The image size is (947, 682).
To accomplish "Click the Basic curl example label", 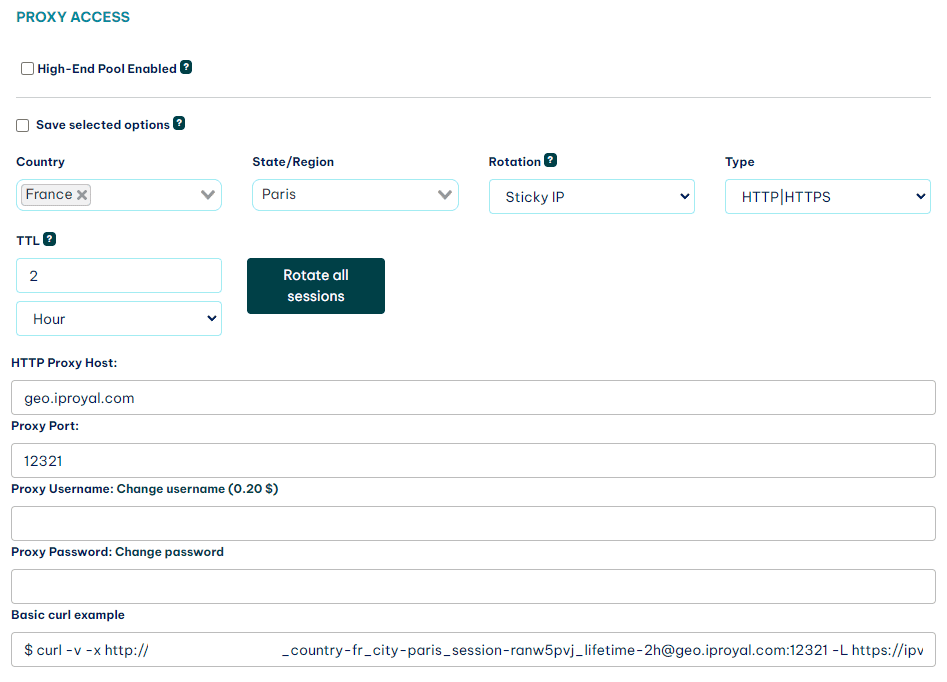I will tap(68, 614).
